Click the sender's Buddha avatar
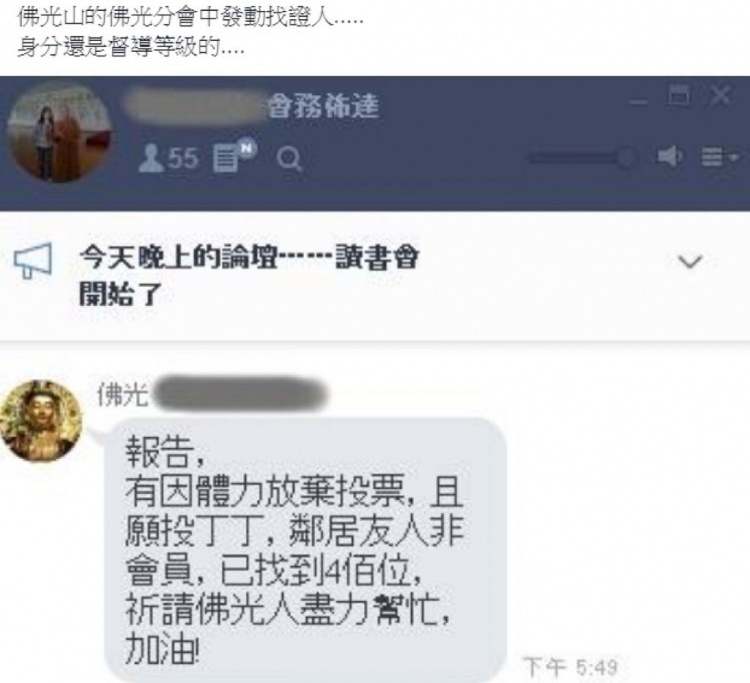This screenshot has width=750, height=683. click(x=41, y=421)
